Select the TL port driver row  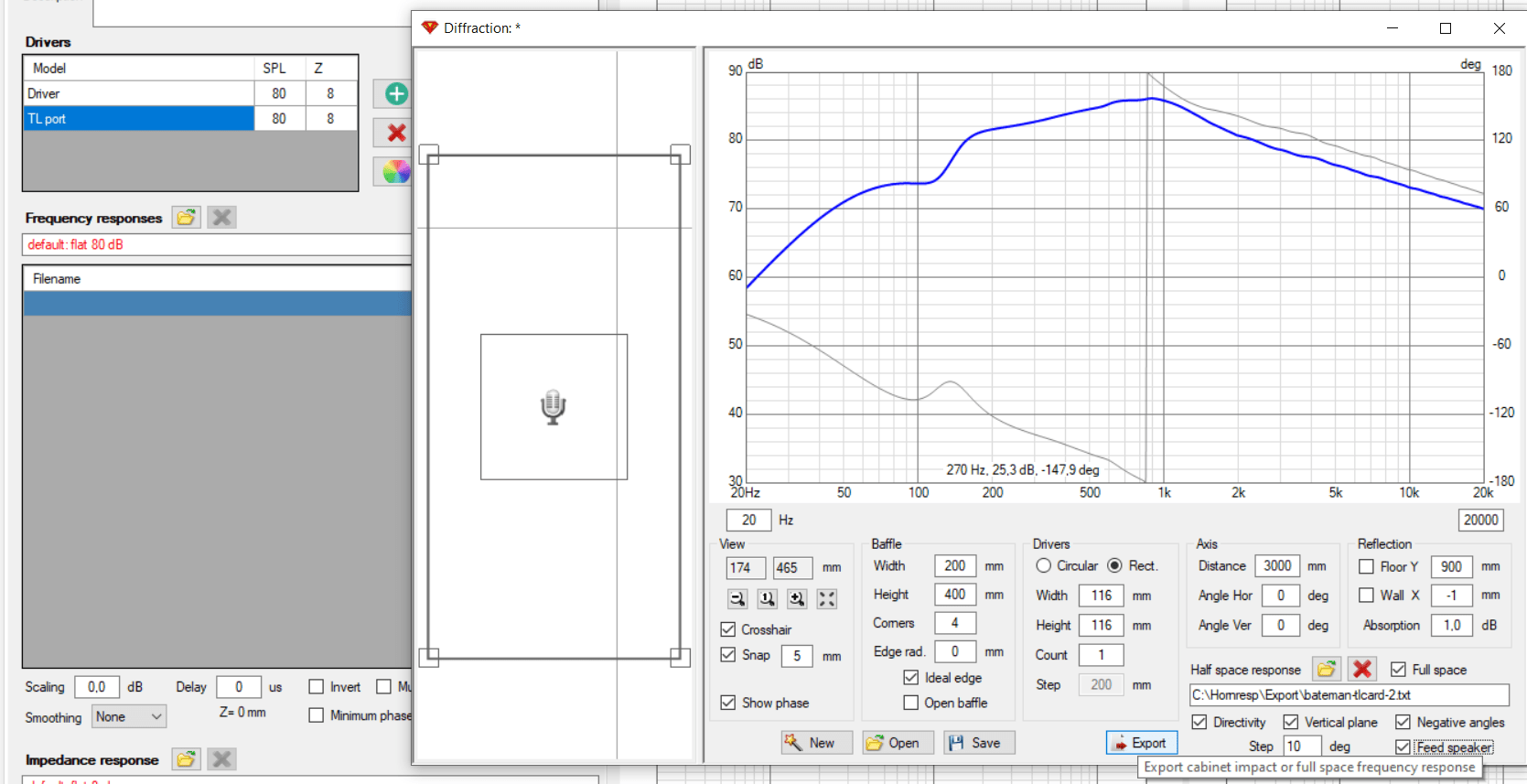[x=190, y=118]
